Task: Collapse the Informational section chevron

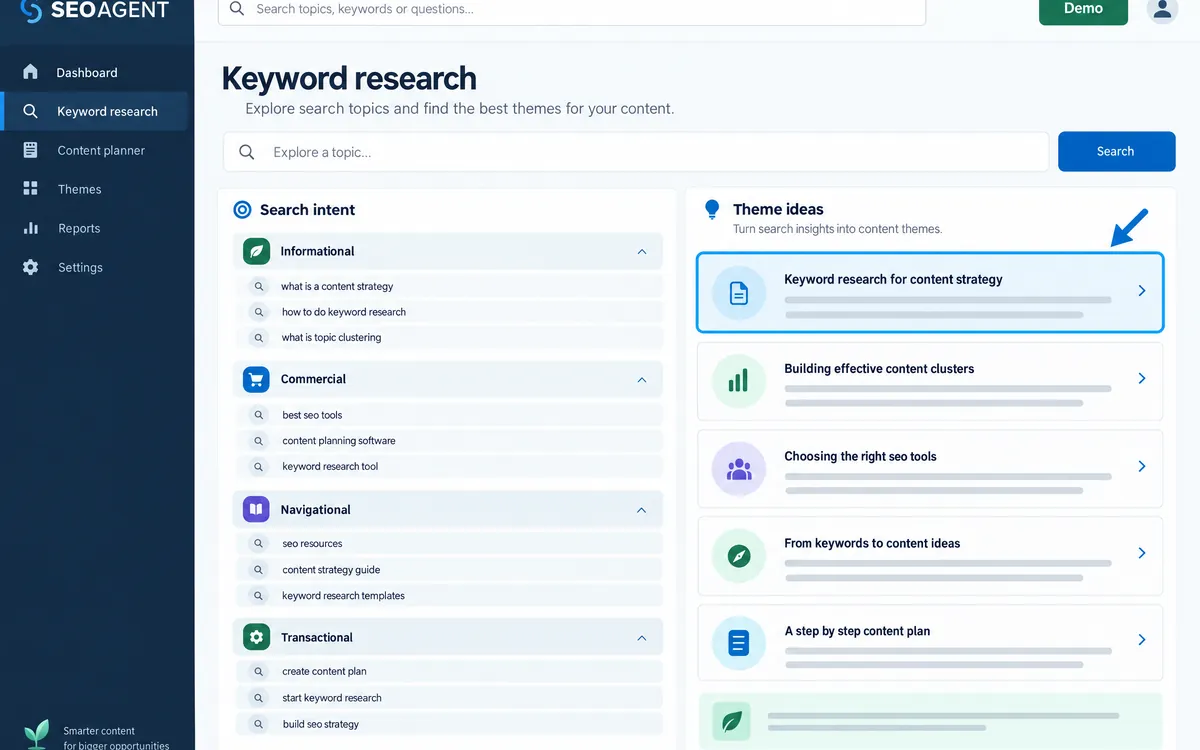Action: [x=642, y=252]
